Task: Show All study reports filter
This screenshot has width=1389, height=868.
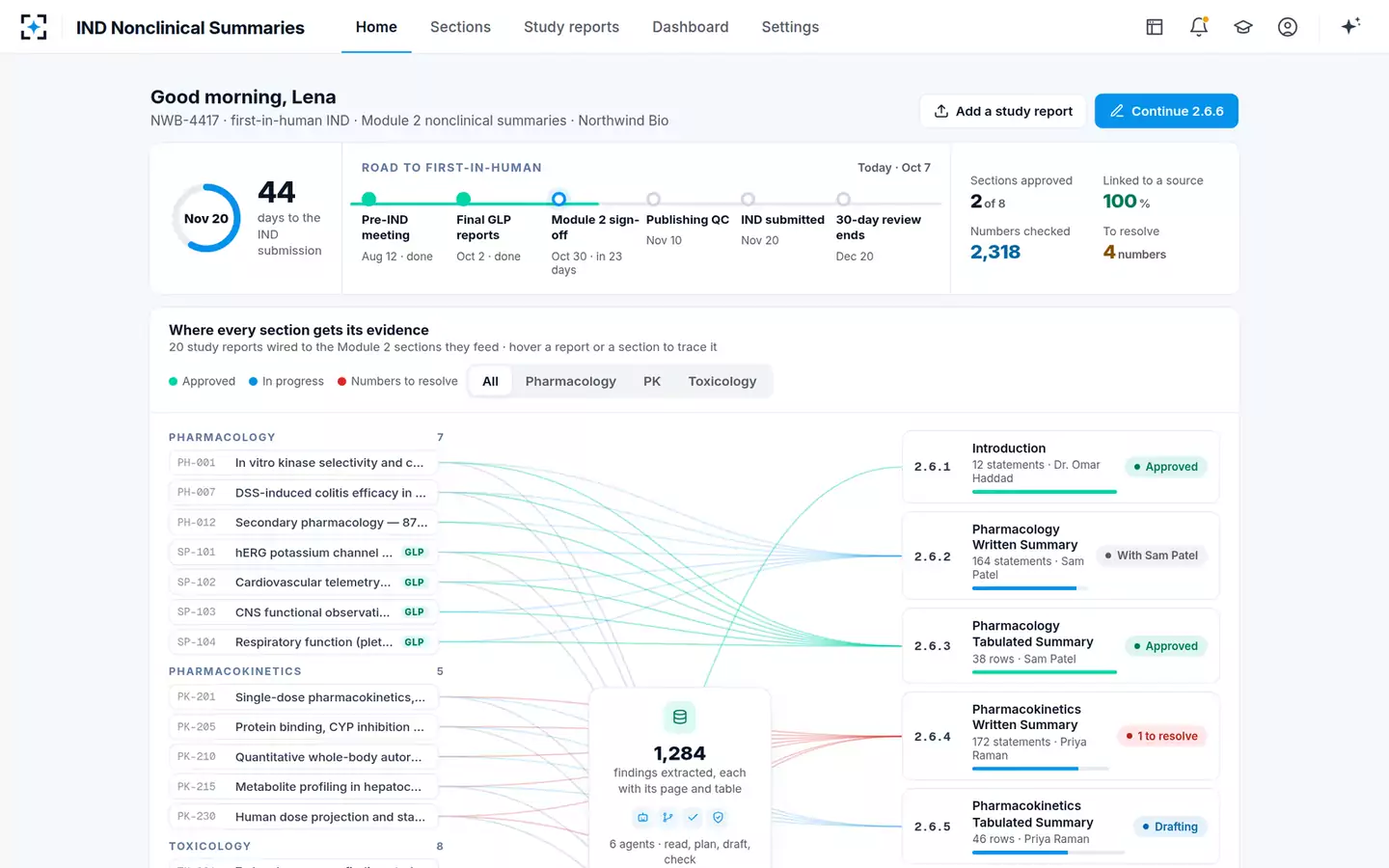Action: (x=490, y=381)
